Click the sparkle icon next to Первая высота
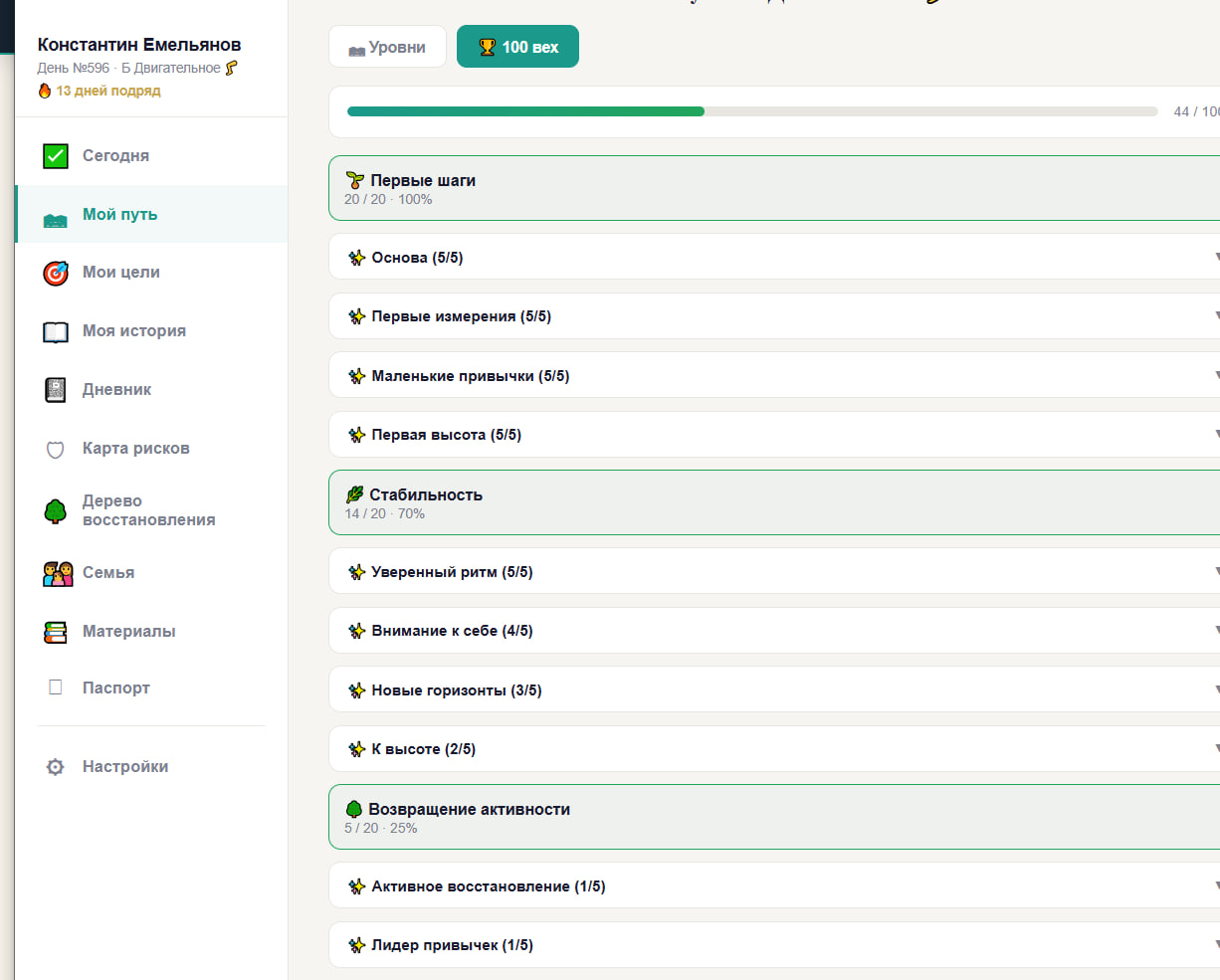Viewport: 1220px width, 980px height. coord(357,435)
